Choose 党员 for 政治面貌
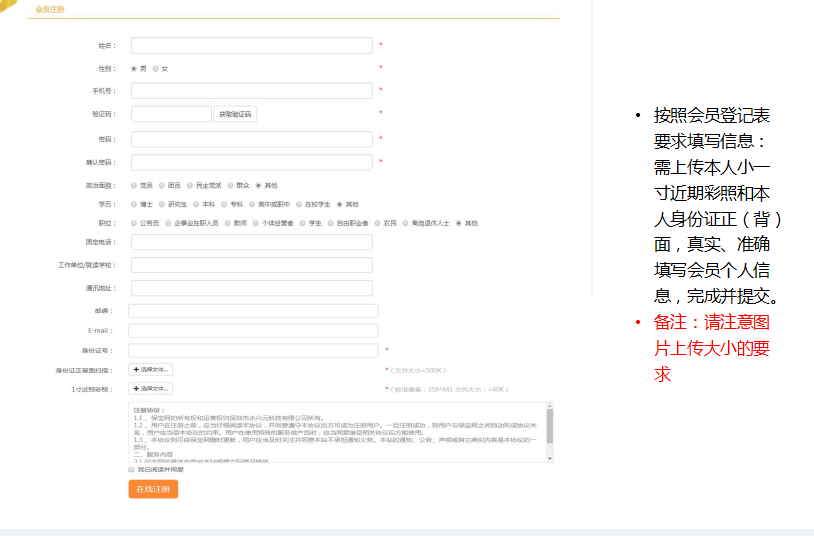 [x=134, y=185]
